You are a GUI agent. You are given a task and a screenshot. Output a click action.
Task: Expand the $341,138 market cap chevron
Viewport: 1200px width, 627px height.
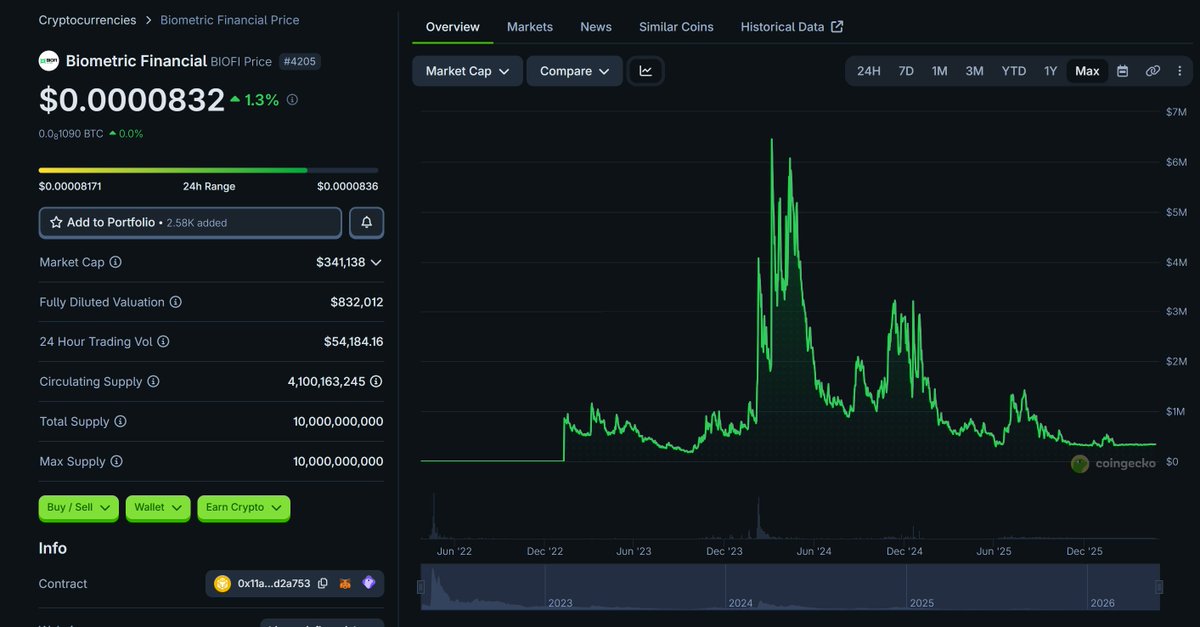tap(376, 262)
